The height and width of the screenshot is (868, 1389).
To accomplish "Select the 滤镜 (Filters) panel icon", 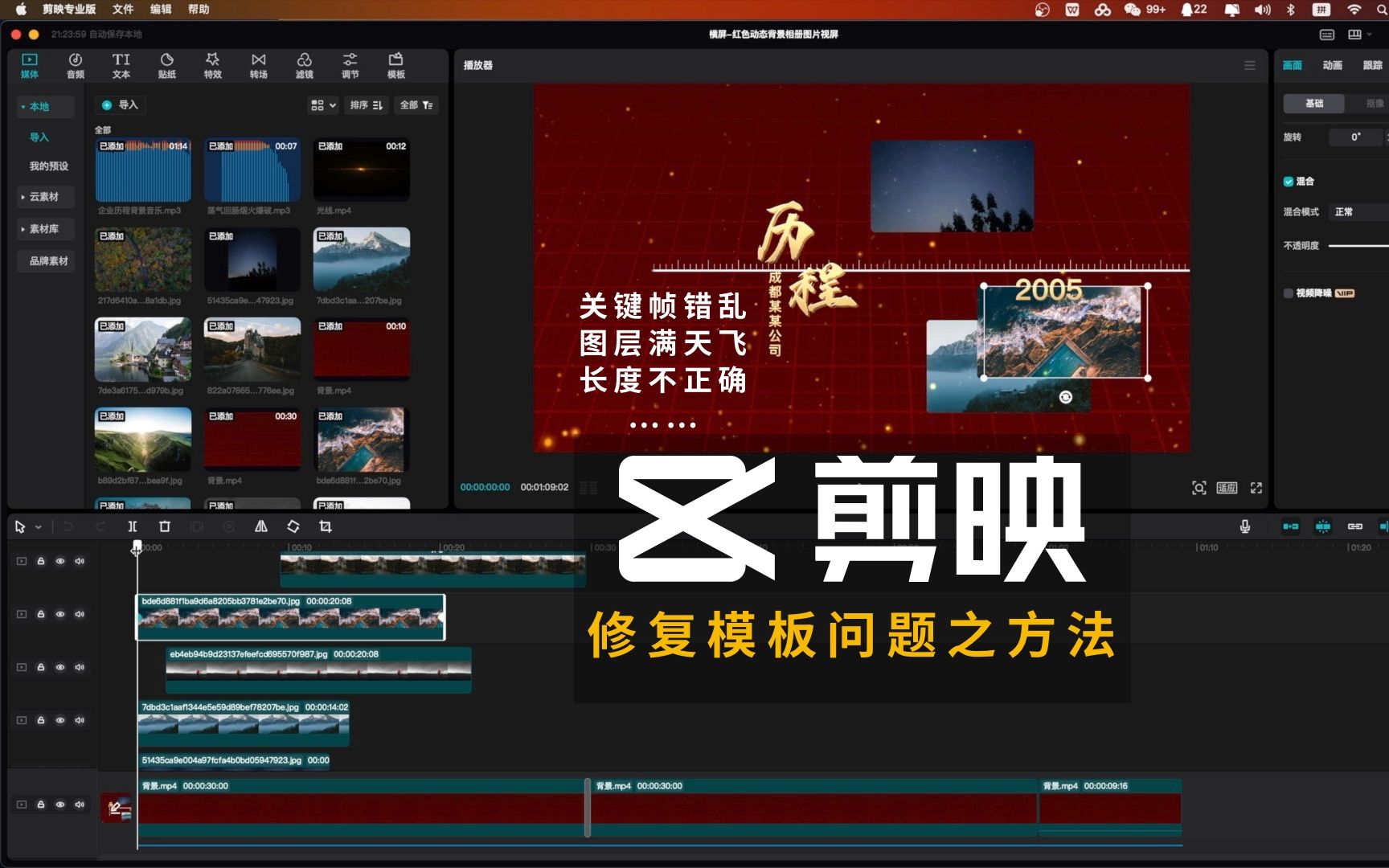I will tap(304, 65).
